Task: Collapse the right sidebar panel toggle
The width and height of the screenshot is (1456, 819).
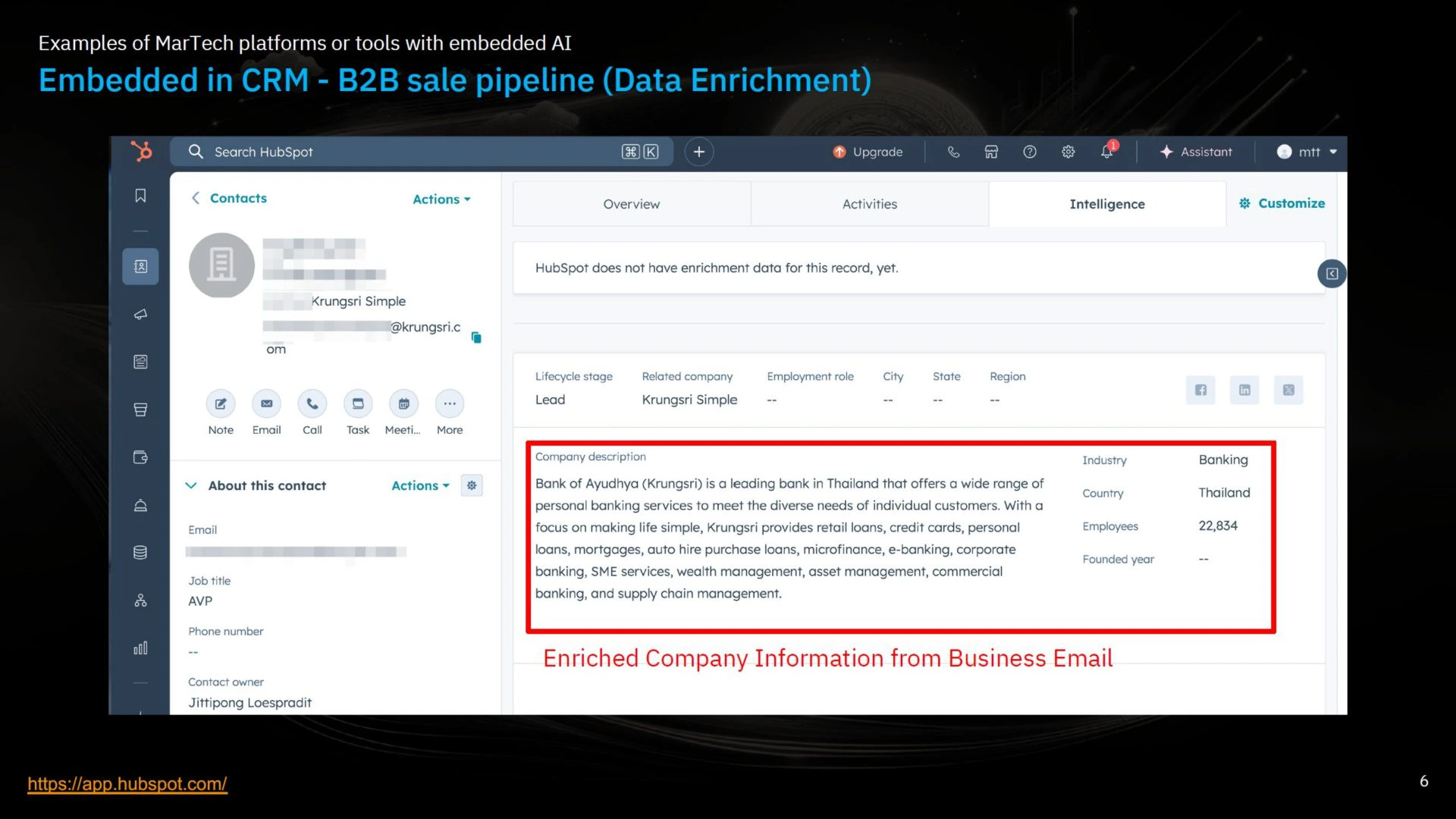Action: (1332, 274)
